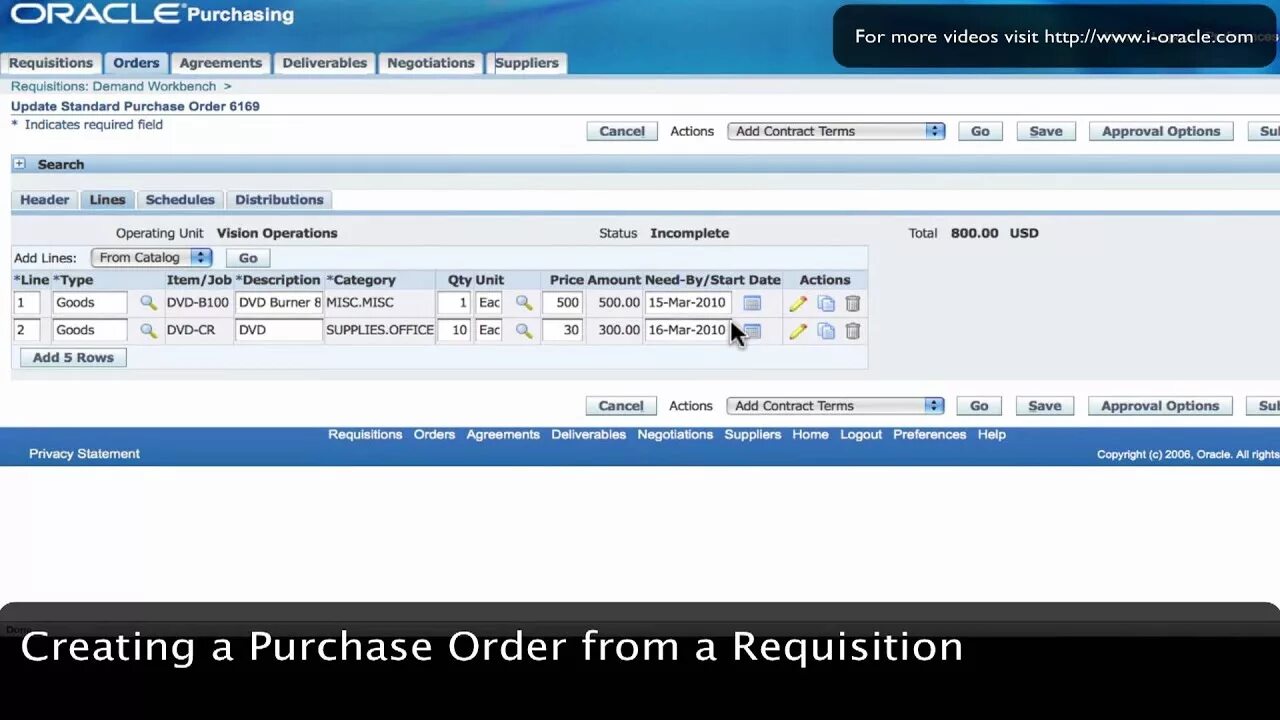Delete line 2 using trash icon
This screenshot has width=1280, height=720.
point(853,331)
